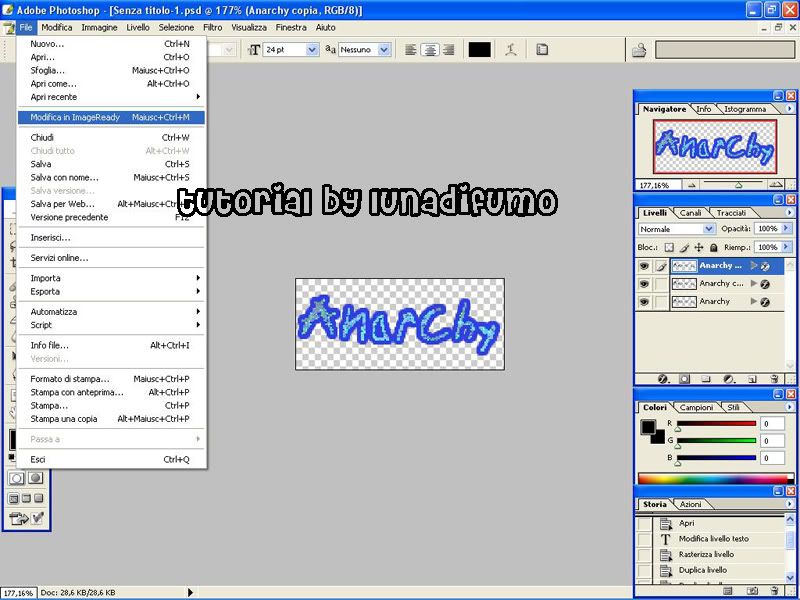
Task: Click layer style icon on bottom Anarchy layer
Action: (x=765, y=302)
